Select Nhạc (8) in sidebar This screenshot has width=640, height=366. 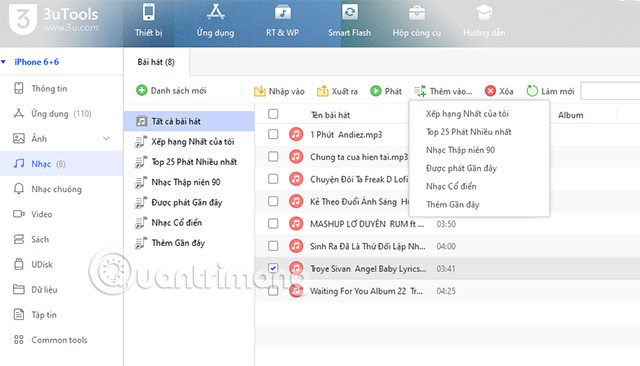pyautogui.click(x=61, y=164)
